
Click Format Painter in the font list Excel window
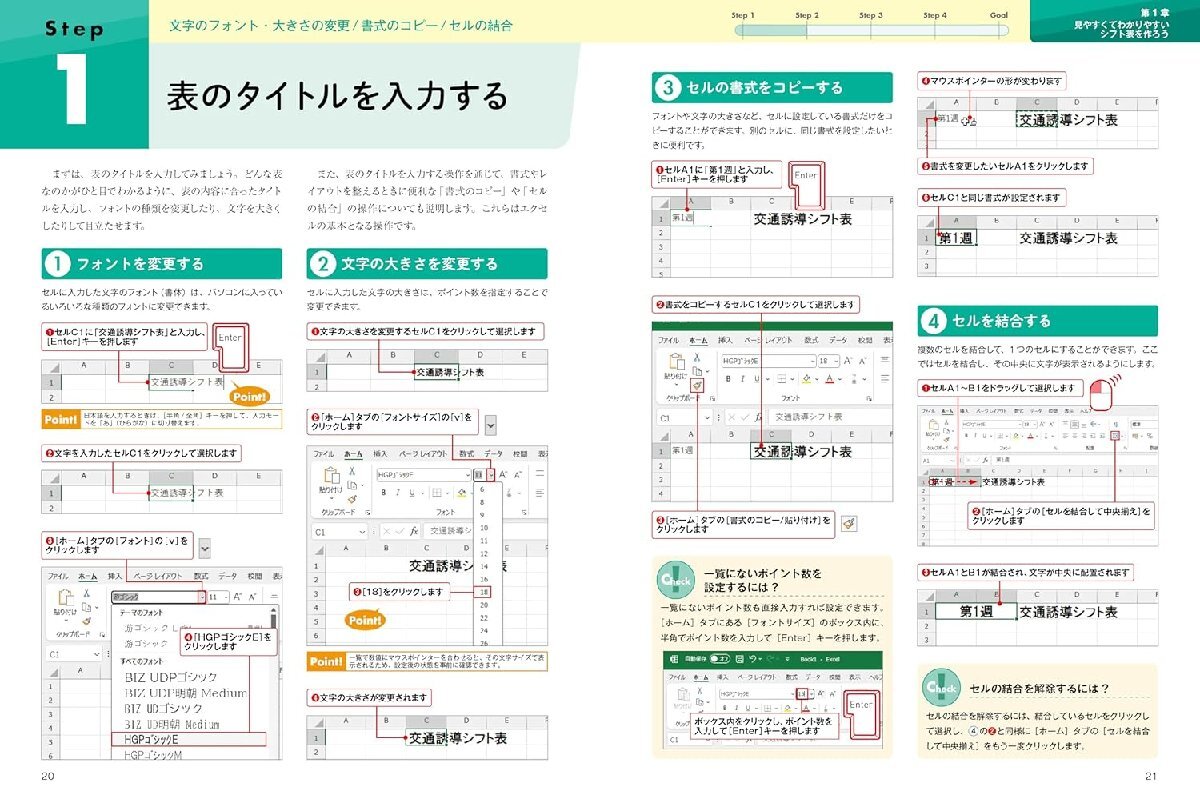pyautogui.click(x=86, y=621)
